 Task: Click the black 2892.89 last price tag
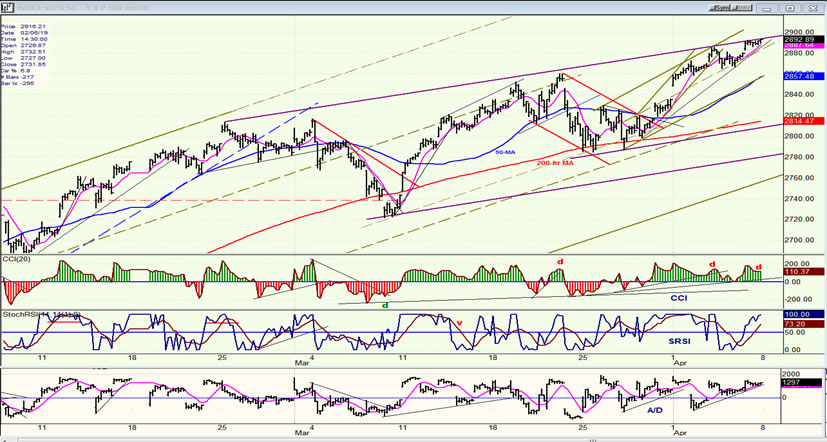pos(802,39)
